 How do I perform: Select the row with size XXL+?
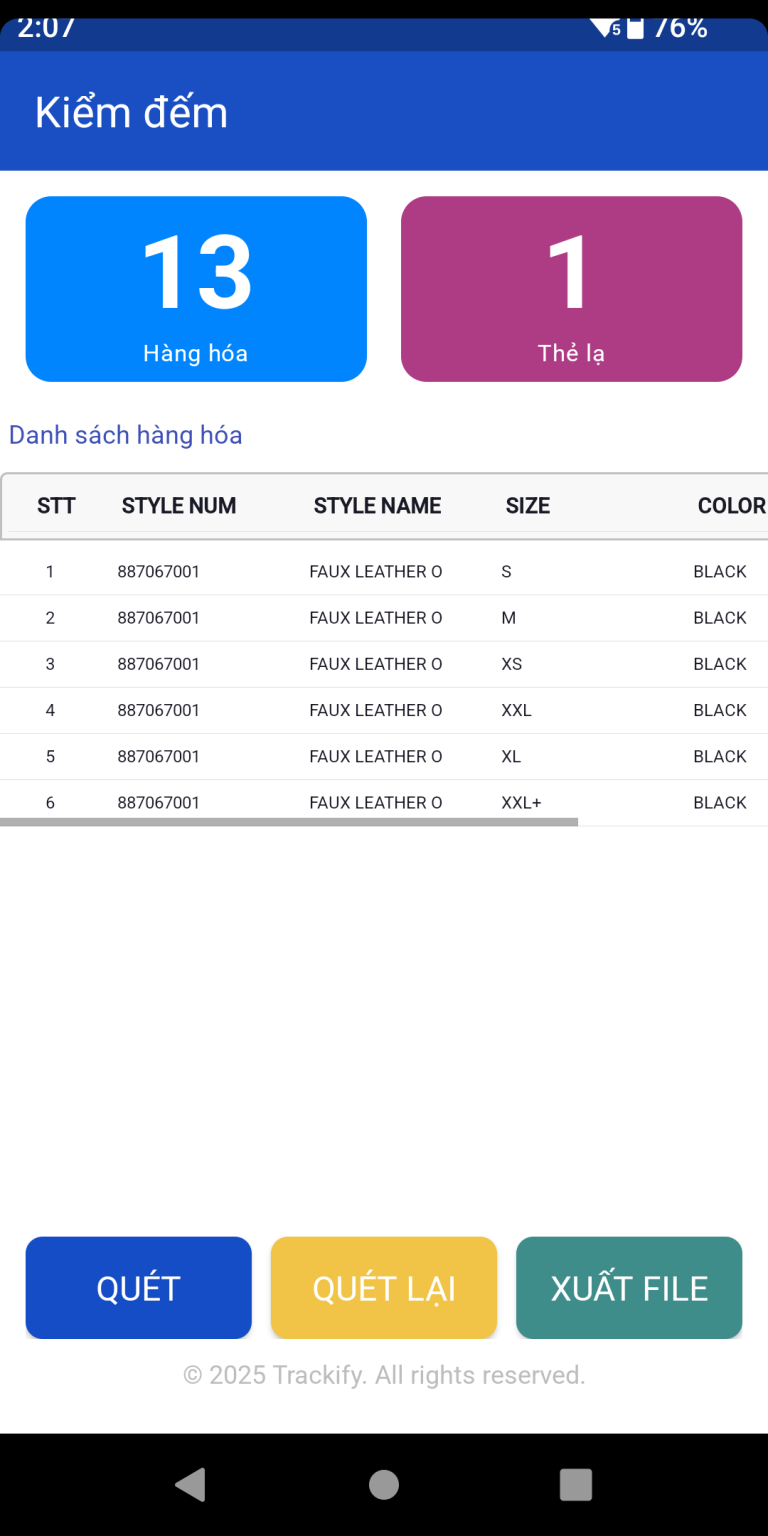coord(384,802)
